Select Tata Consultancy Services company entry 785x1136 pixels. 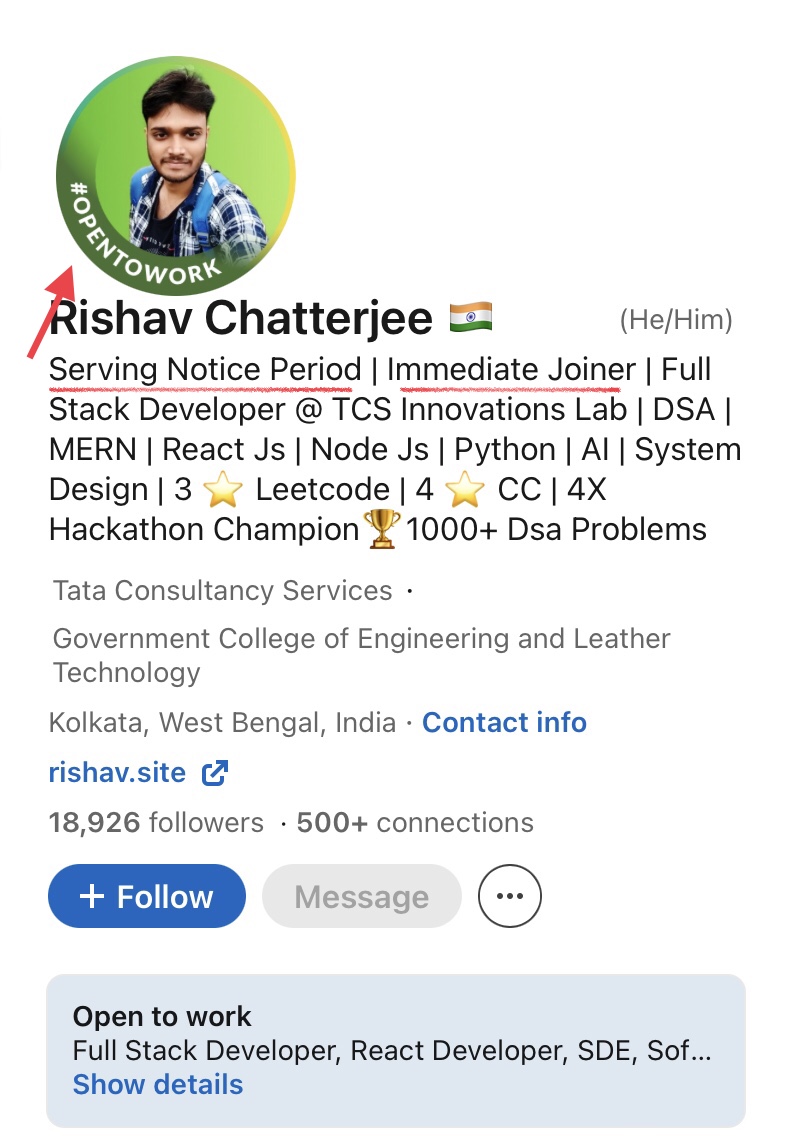(222, 591)
